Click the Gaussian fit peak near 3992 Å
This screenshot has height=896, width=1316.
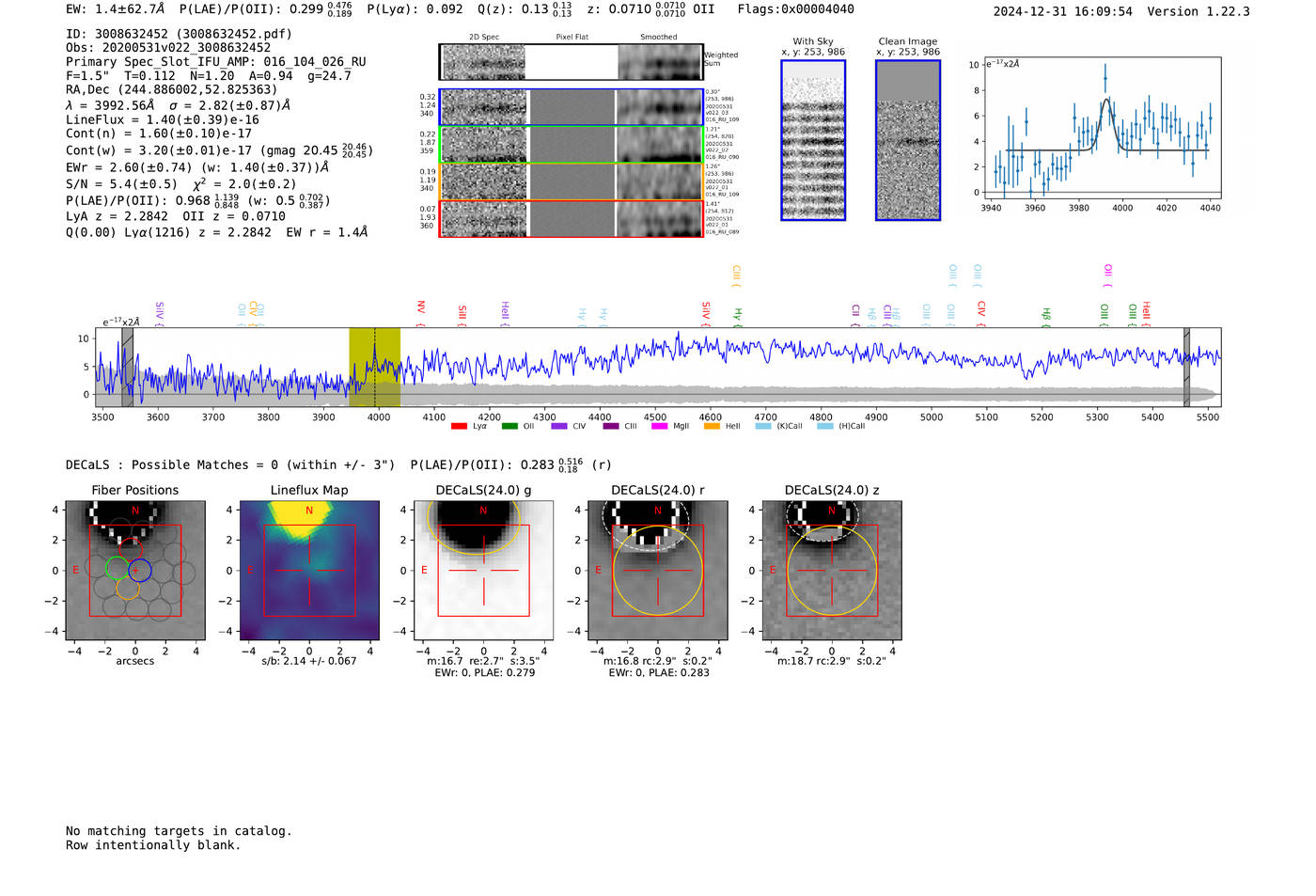coord(1107,99)
